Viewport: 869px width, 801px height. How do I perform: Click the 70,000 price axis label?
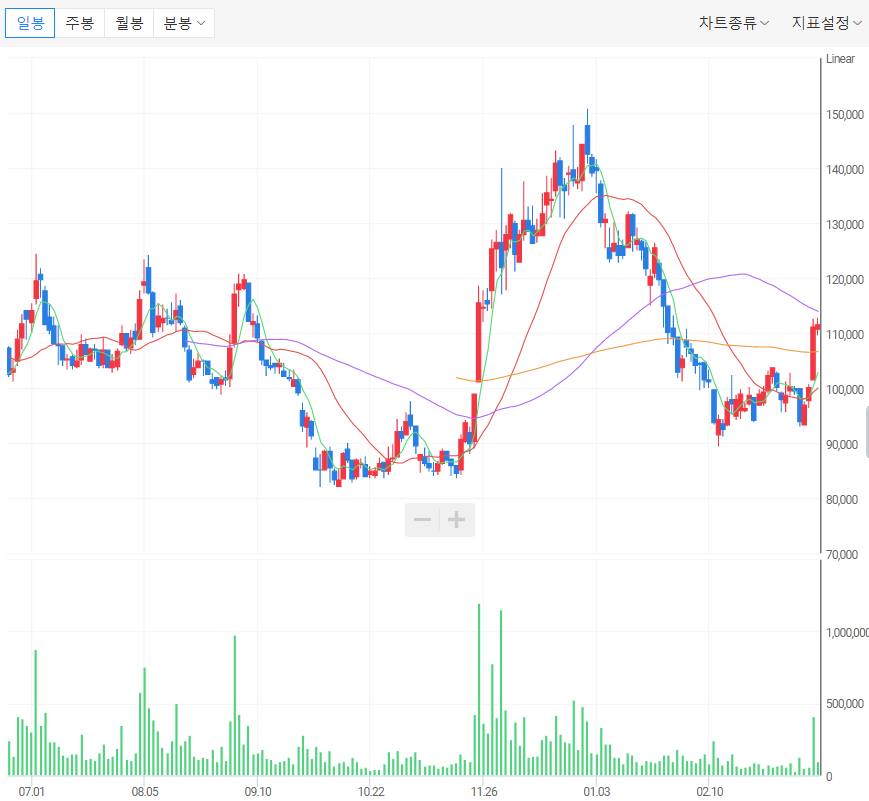(x=842, y=554)
